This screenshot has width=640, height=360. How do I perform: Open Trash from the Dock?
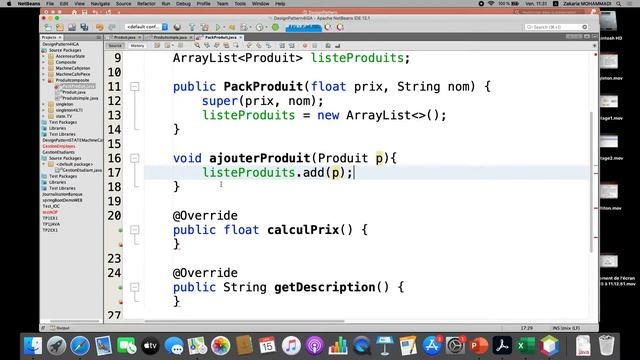[607, 346]
